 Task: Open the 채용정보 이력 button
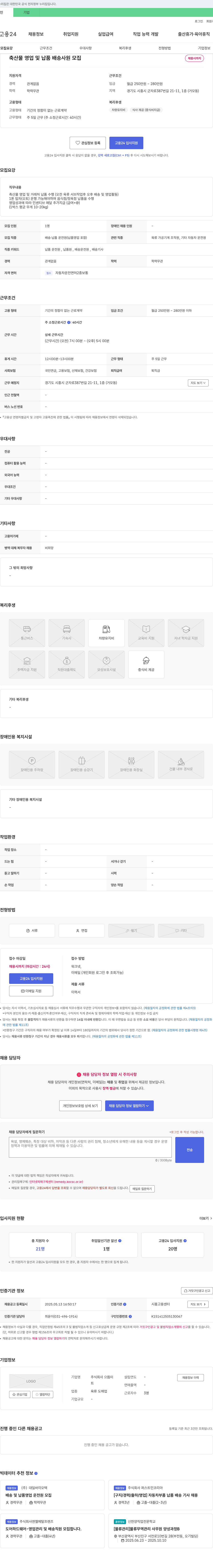click(x=190, y=1377)
